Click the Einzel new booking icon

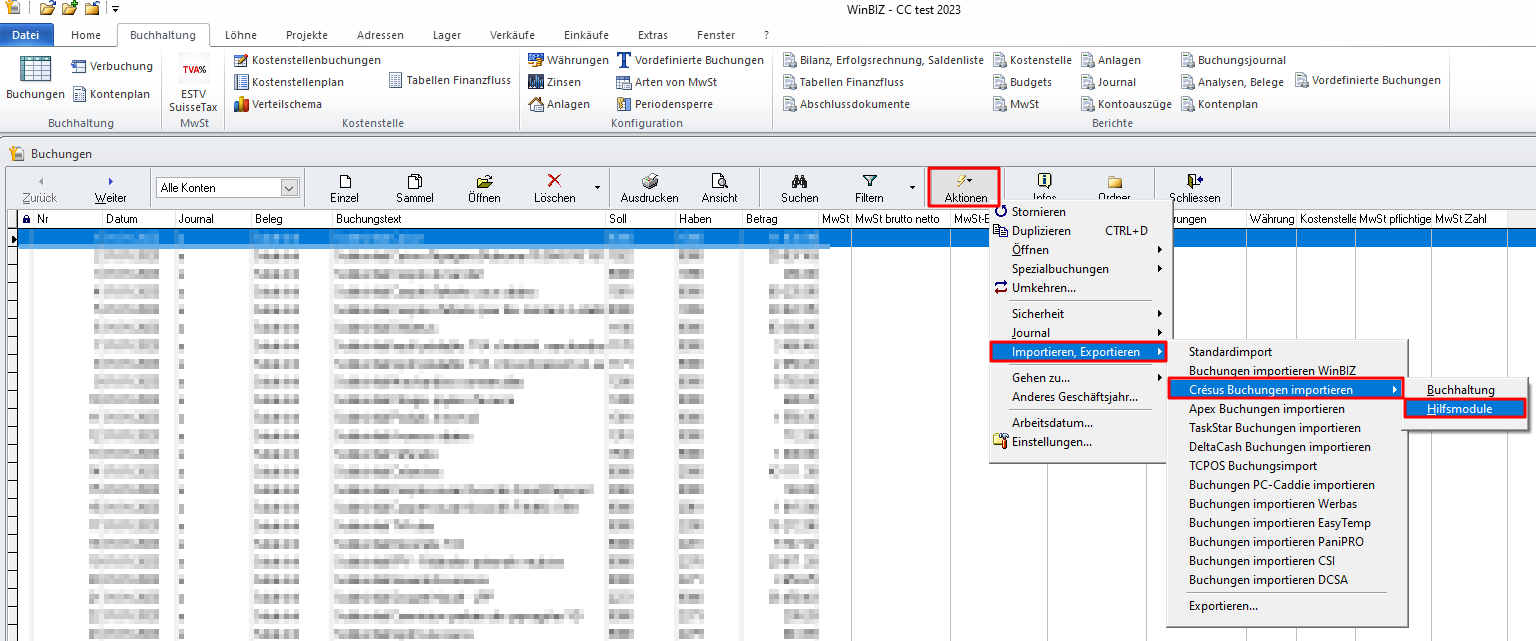click(344, 182)
